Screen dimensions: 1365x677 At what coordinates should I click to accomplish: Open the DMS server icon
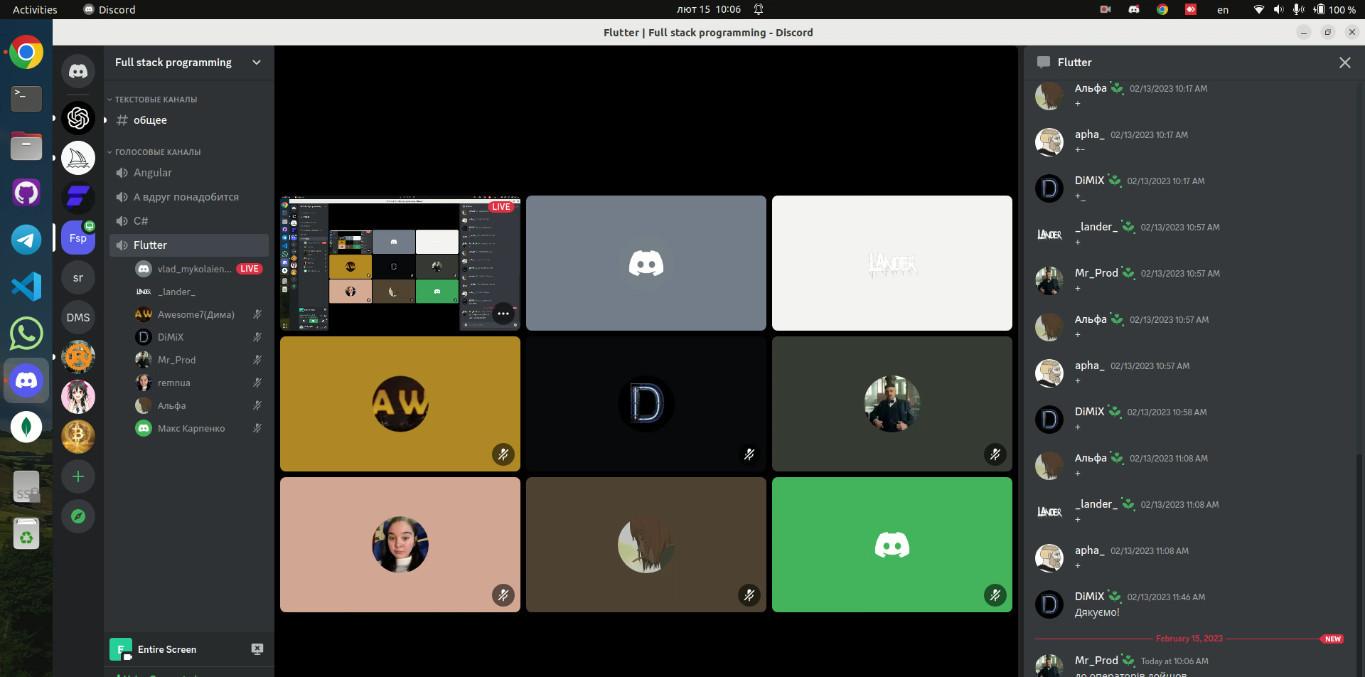point(78,317)
